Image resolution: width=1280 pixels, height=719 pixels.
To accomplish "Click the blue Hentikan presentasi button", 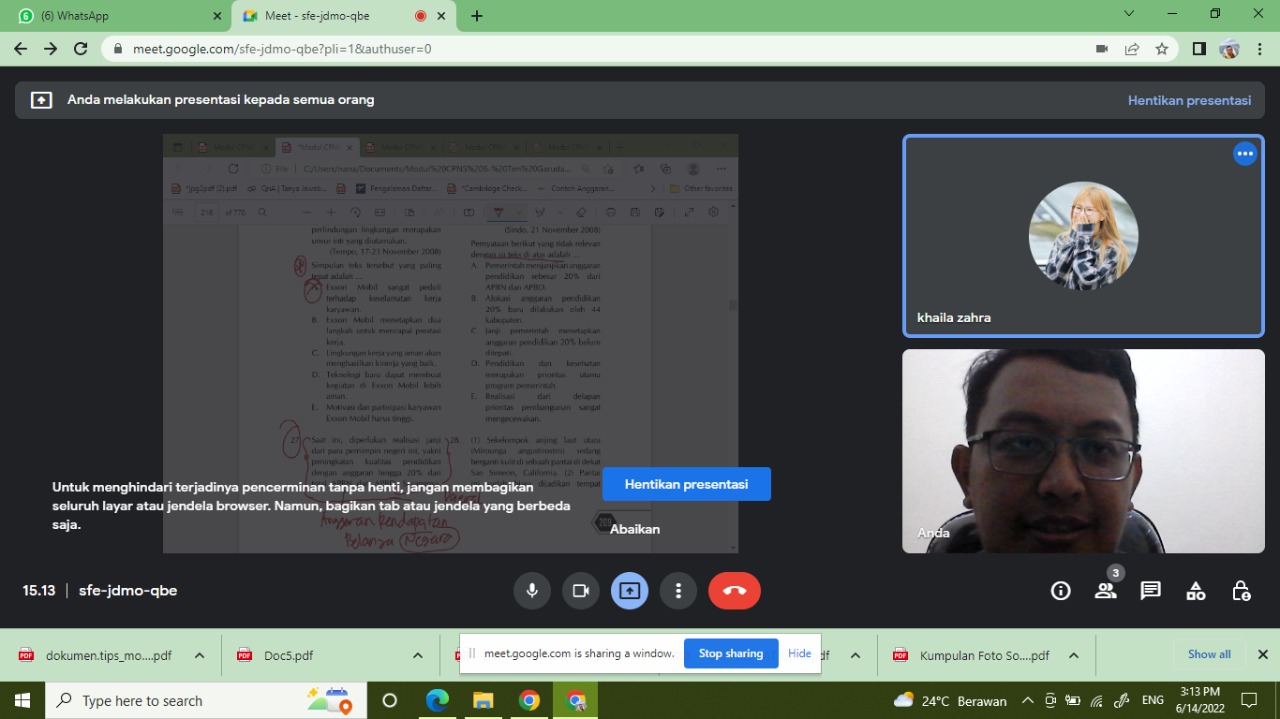I will 686,484.
